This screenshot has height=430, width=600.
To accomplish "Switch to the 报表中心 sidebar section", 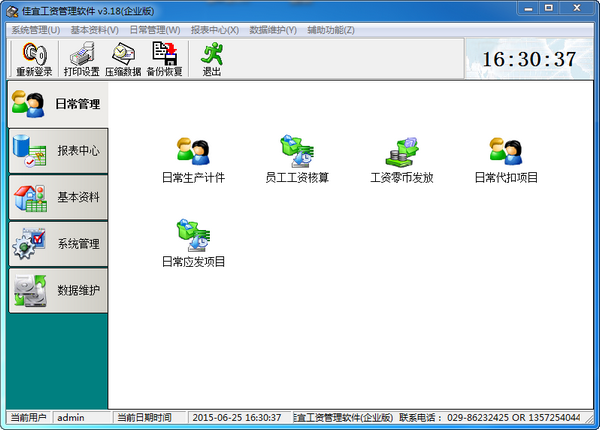I will (58, 151).
